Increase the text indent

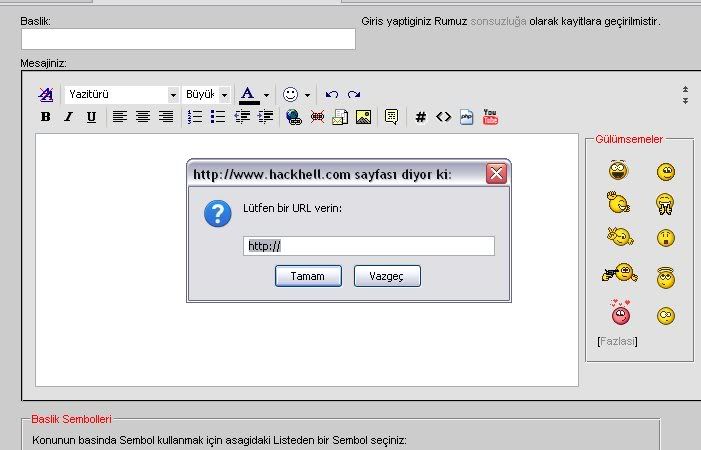265,117
